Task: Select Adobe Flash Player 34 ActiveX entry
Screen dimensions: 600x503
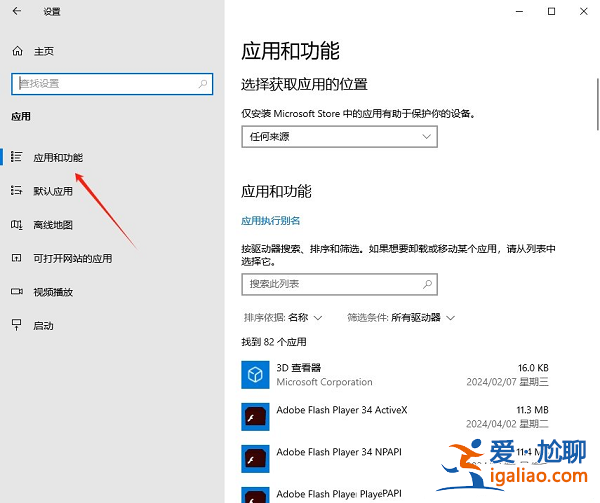Action: coord(342,410)
